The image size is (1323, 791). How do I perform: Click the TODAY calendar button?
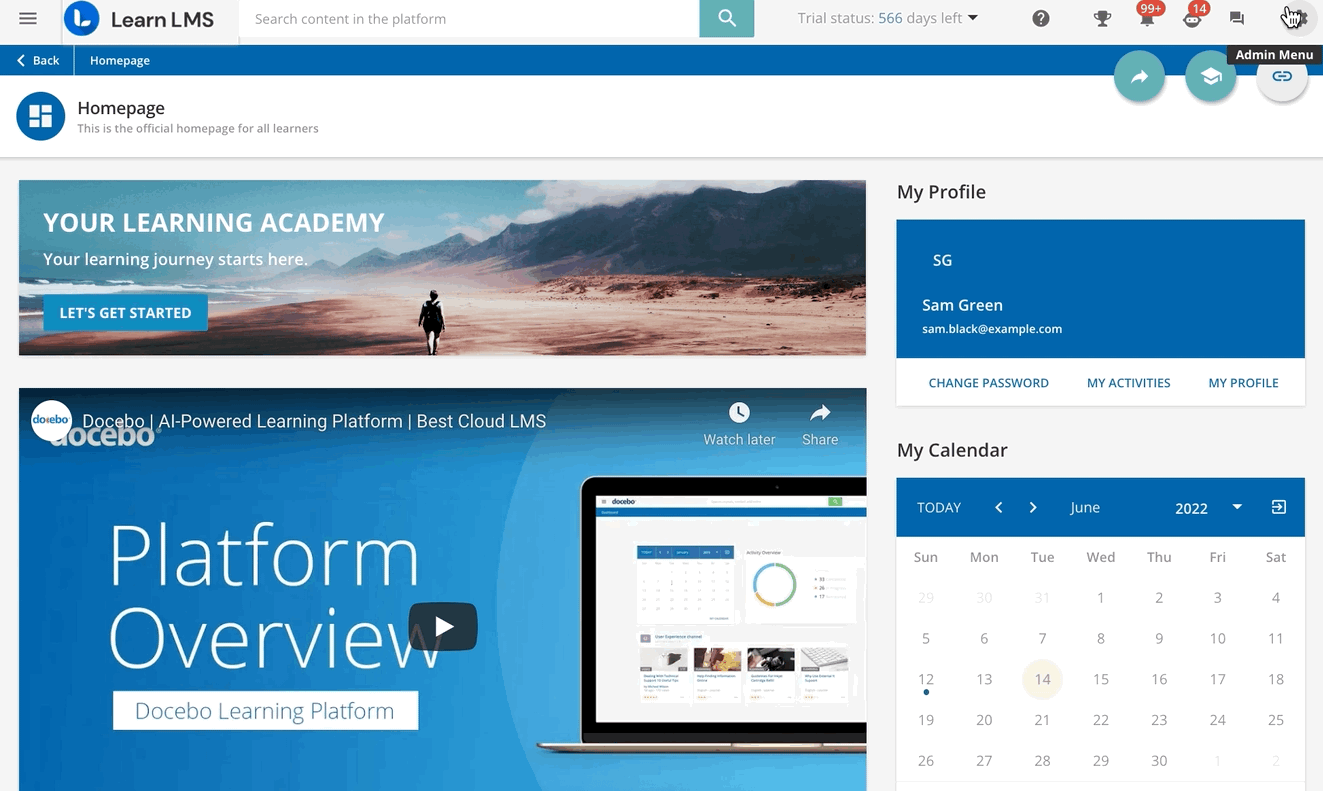(x=939, y=508)
